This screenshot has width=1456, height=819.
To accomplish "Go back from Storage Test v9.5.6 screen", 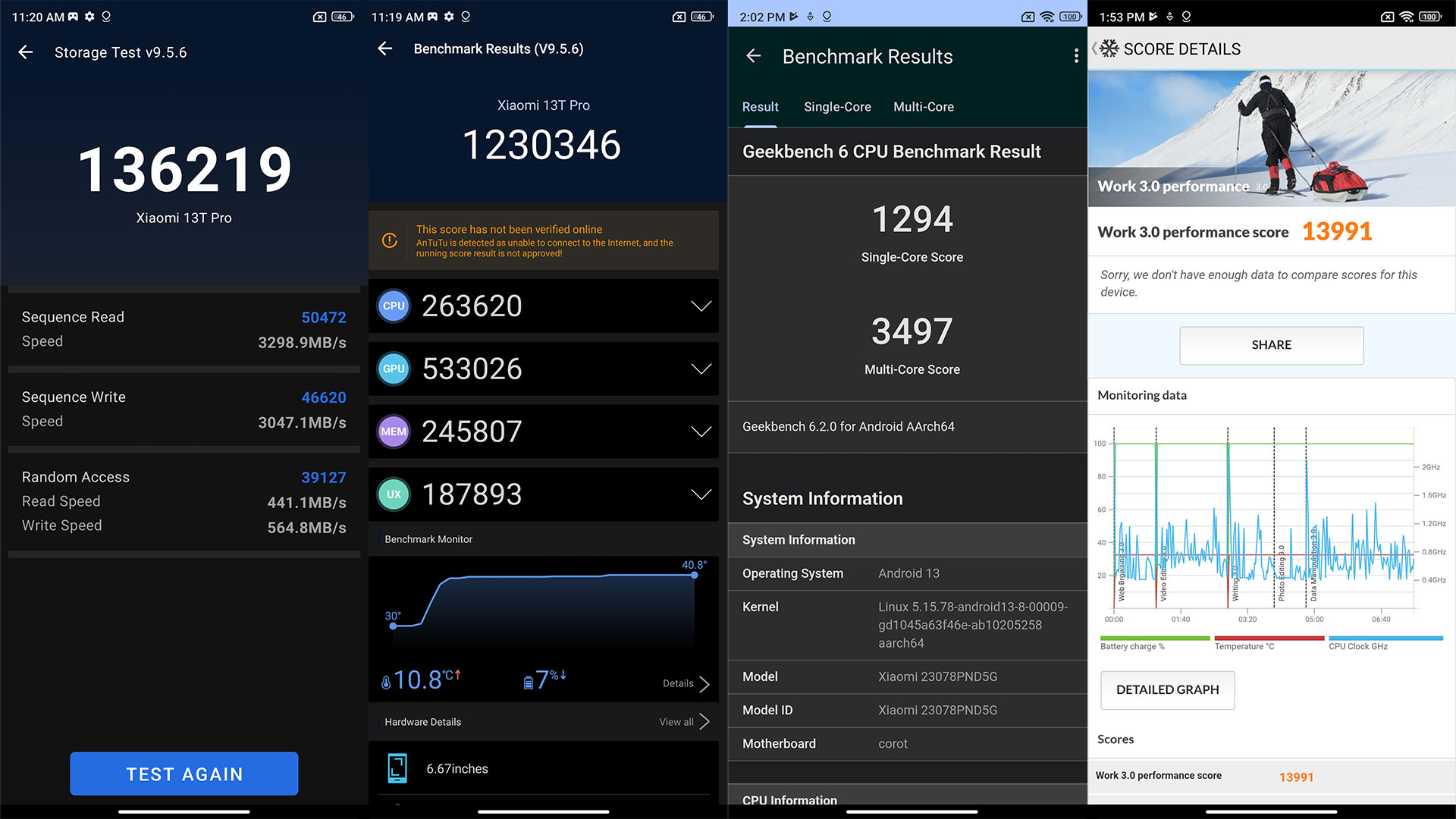I will [x=26, y=52].
